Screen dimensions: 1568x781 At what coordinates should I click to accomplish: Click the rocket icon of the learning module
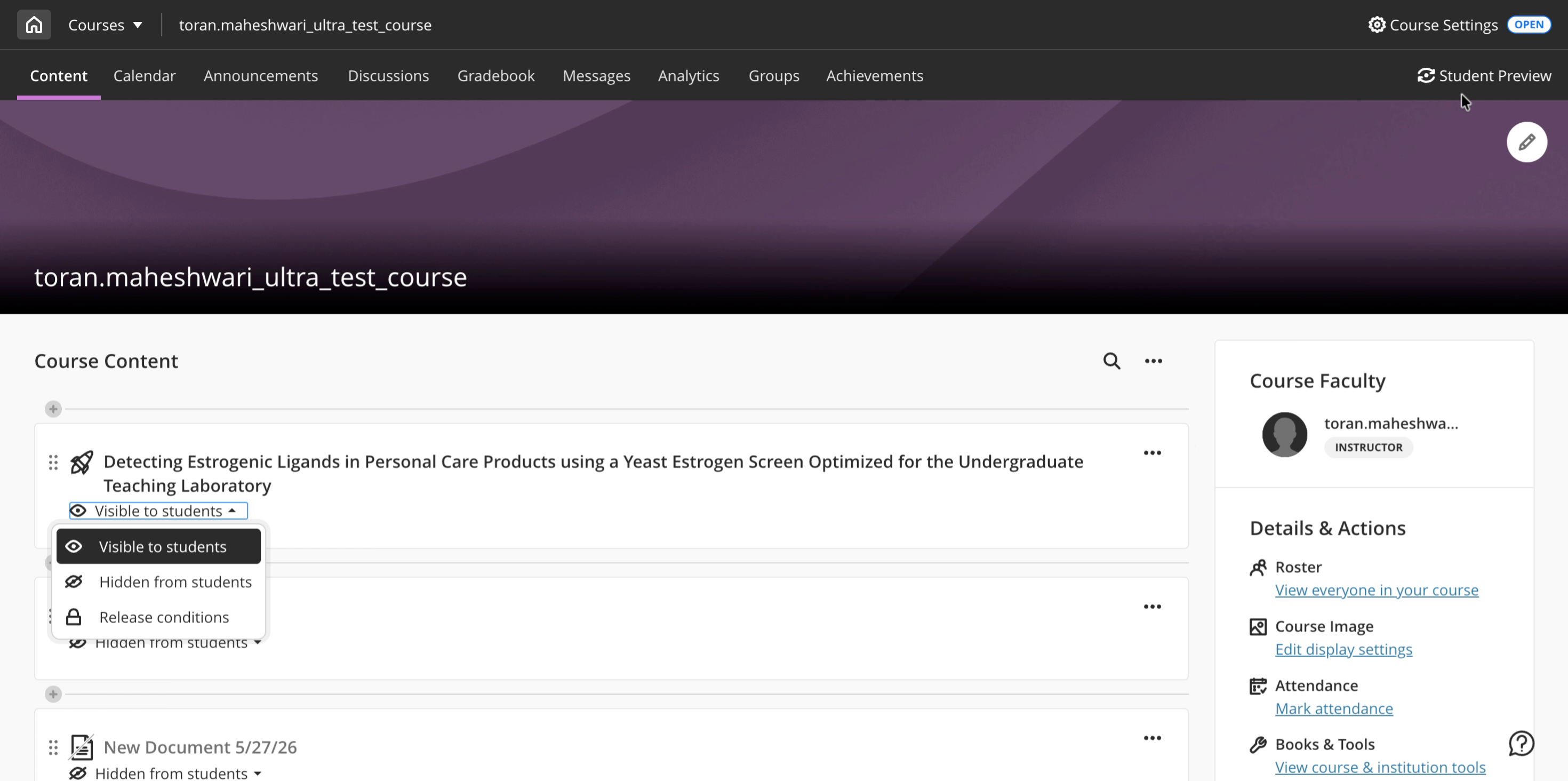coord(82,462)
